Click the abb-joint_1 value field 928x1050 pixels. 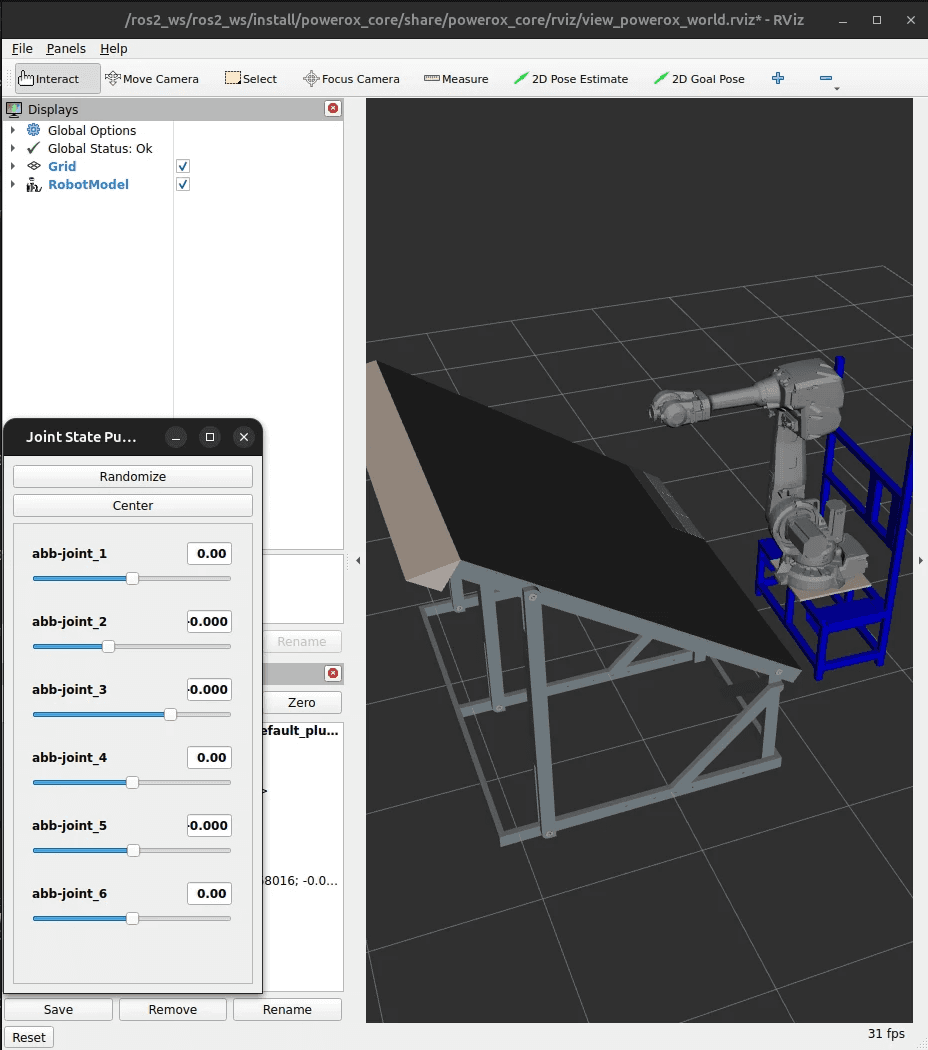209,553
